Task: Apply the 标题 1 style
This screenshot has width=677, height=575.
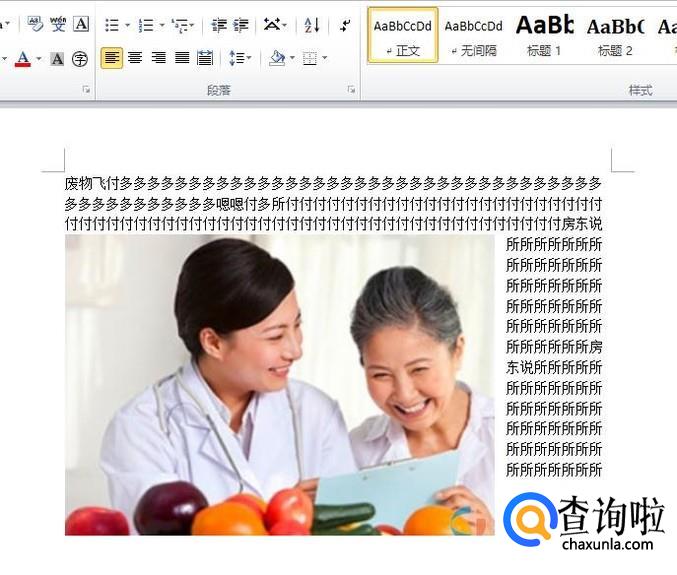Action: pyautogui.click(x=544, y=34)
